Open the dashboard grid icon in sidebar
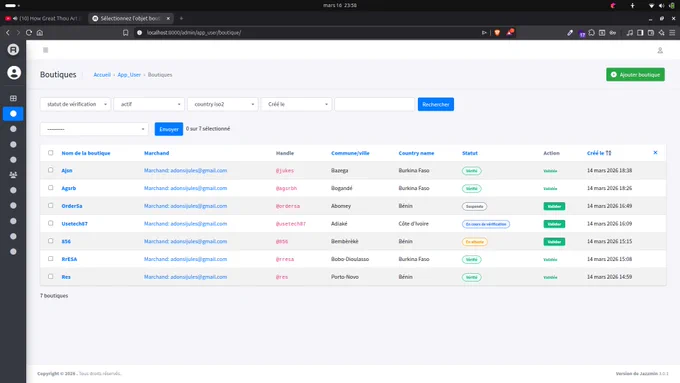 13,98
